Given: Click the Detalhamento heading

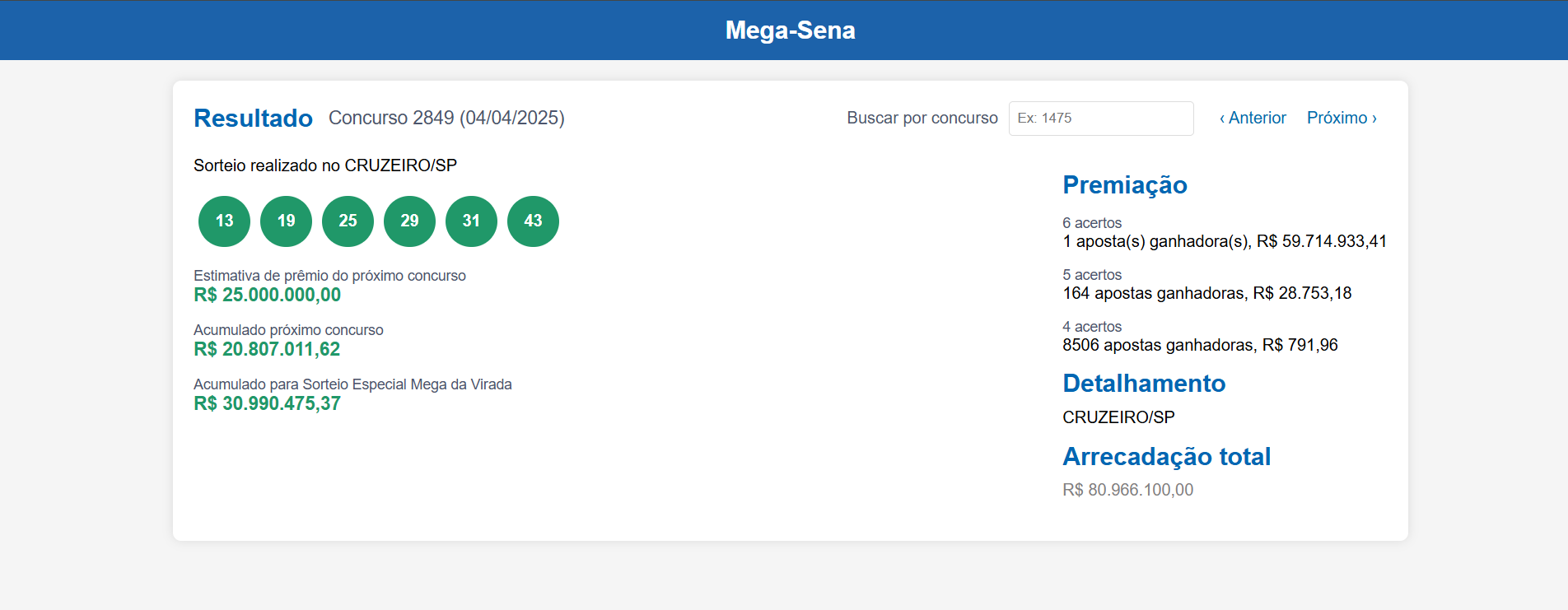Looking at the screenshot, I should [x=1144, y=384].
